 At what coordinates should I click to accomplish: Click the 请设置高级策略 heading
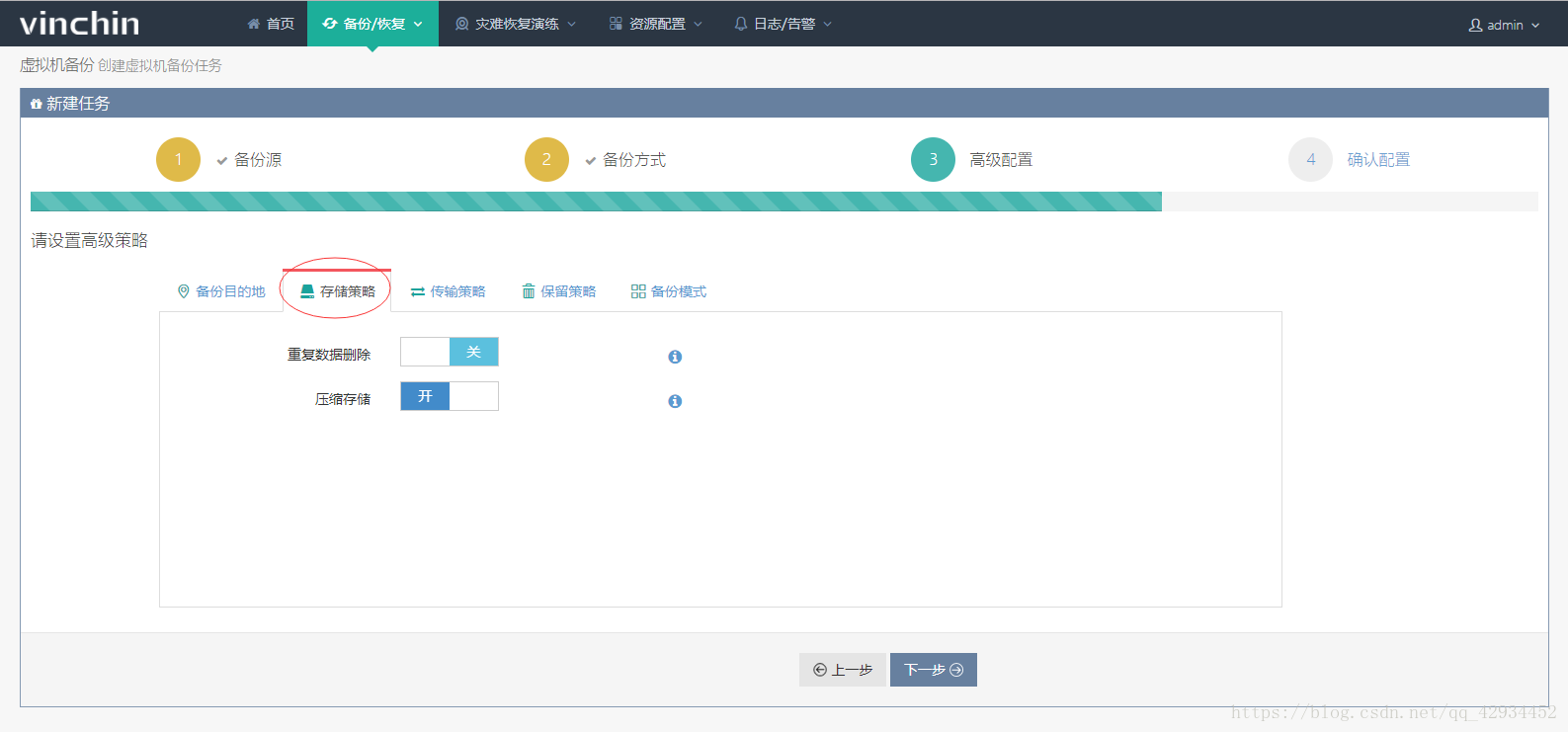pos(90,240)
